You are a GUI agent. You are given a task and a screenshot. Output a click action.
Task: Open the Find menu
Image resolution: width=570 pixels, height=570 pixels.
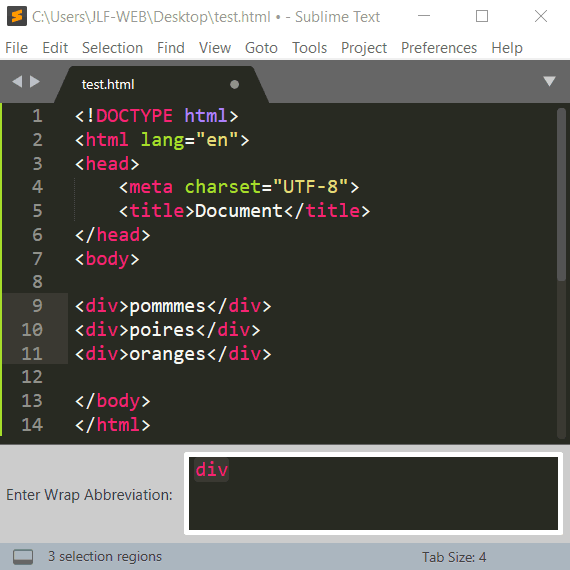coord(170,48)
